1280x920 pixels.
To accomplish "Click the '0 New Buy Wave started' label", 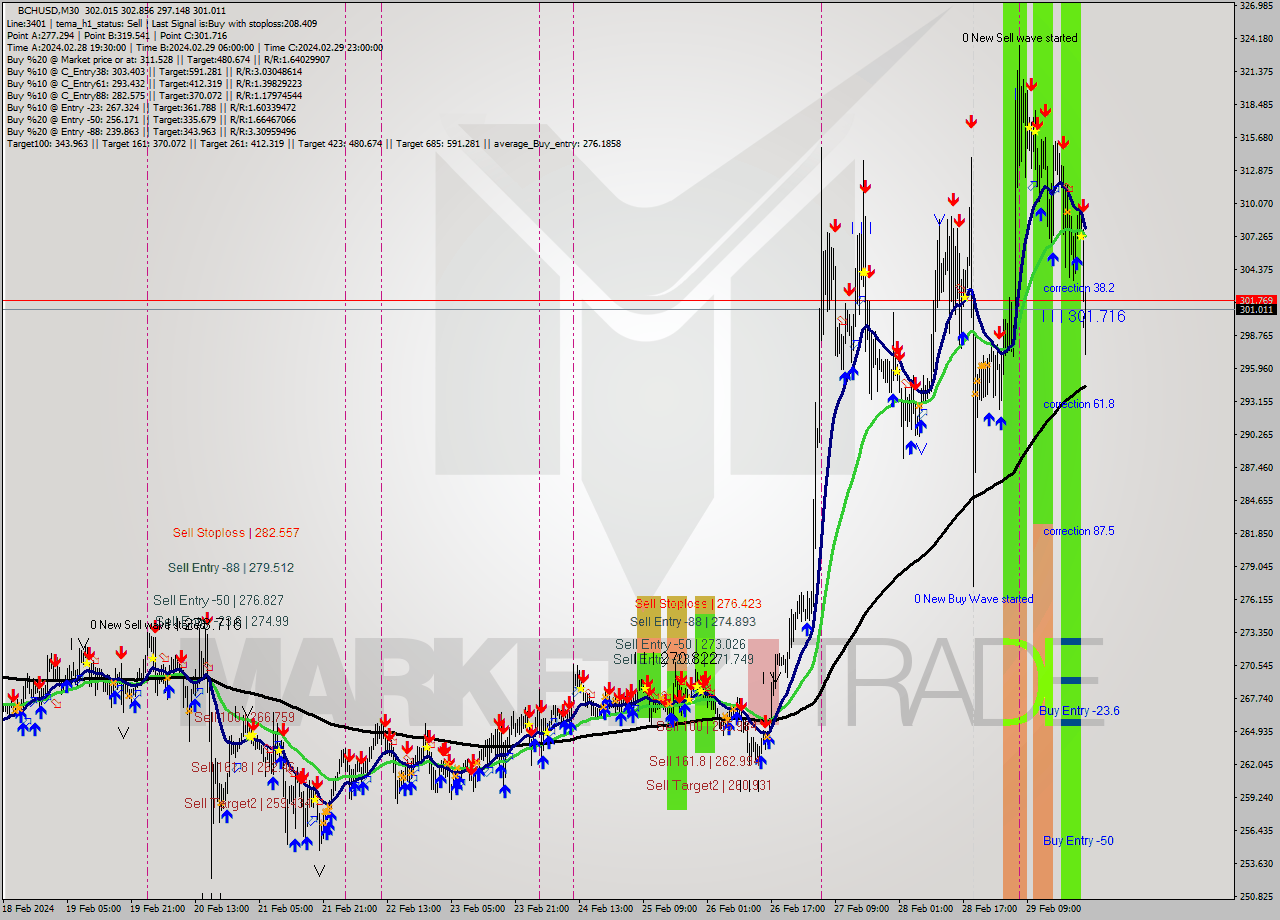I will (x=974, y=599).
